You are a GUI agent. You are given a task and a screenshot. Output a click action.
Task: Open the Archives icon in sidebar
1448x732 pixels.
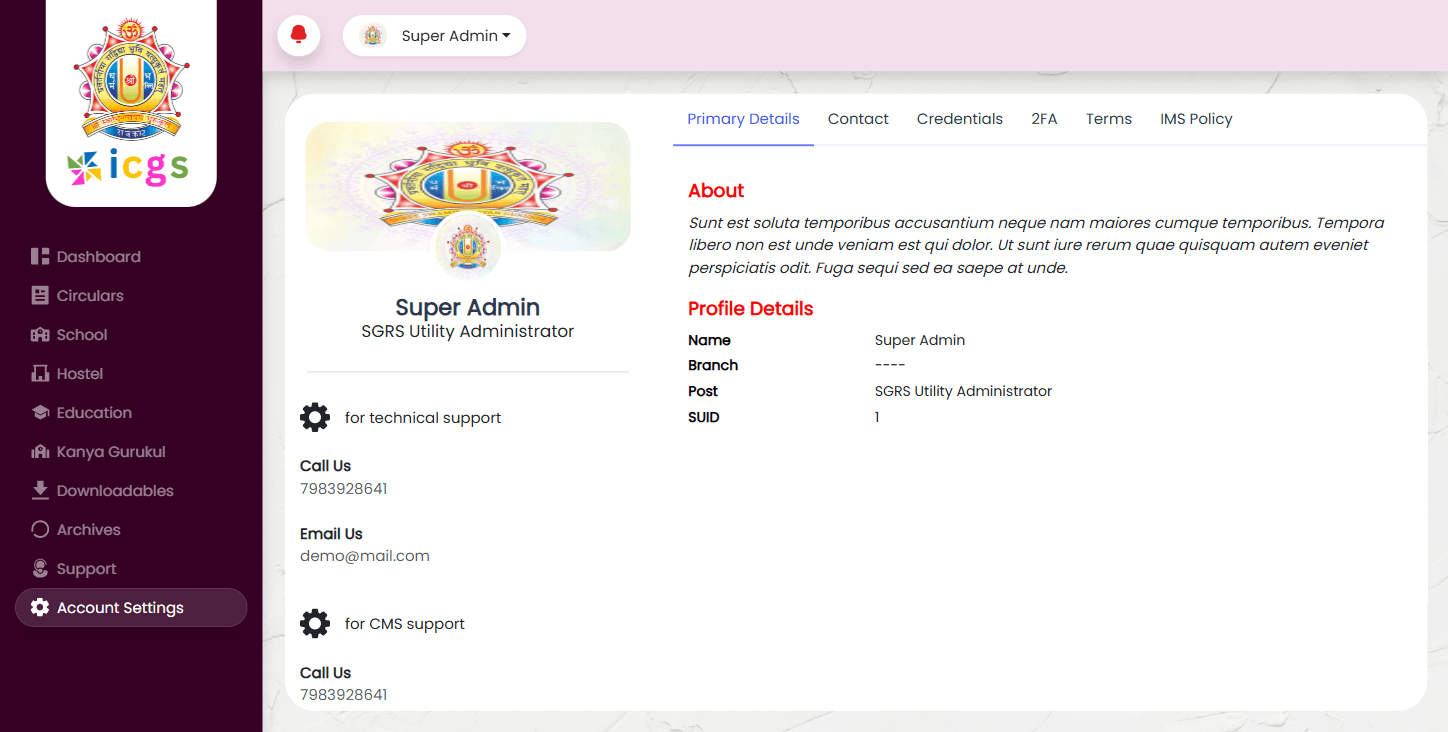[x=40, y=530]
